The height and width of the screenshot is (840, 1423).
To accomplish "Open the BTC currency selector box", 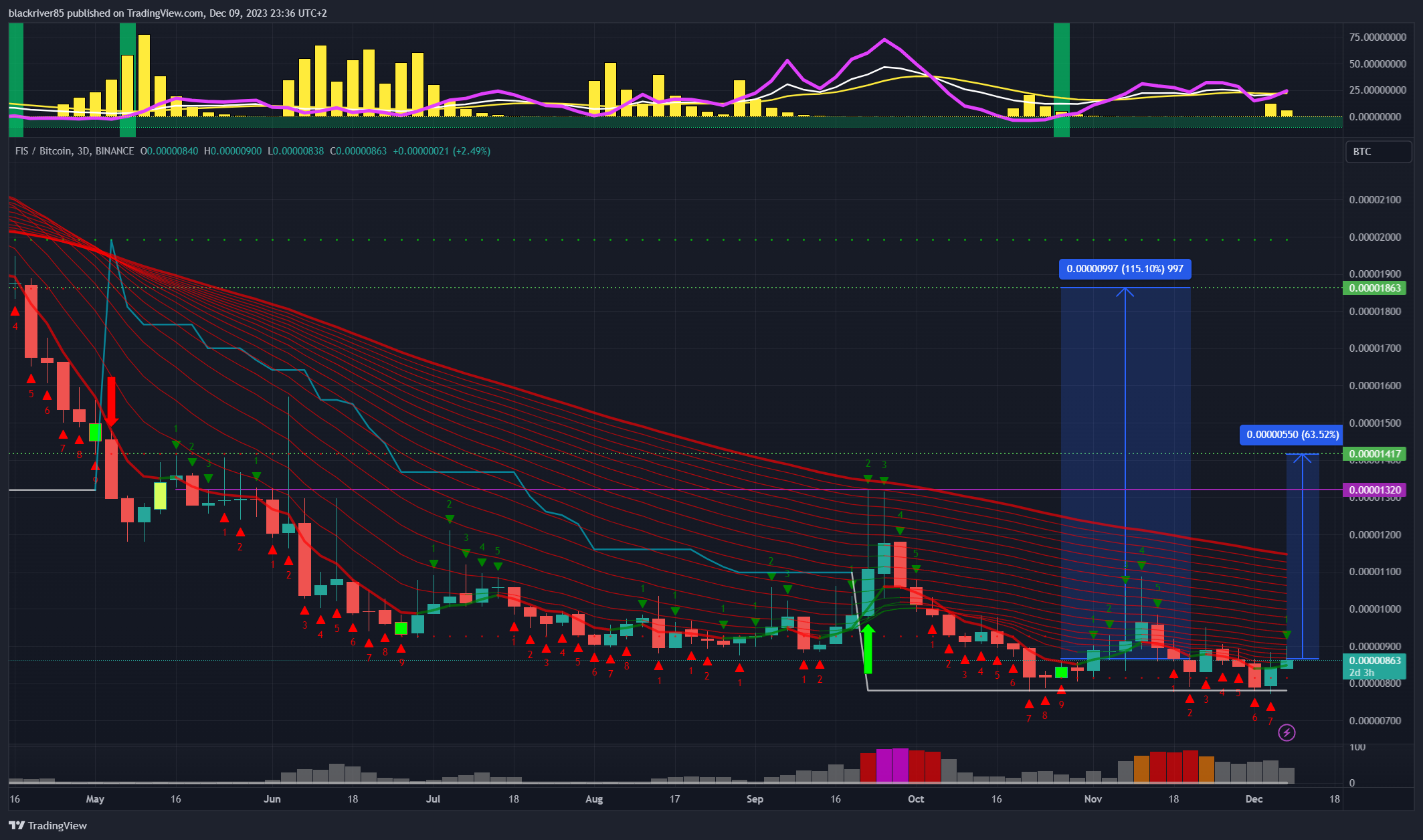I will 1378,152.
